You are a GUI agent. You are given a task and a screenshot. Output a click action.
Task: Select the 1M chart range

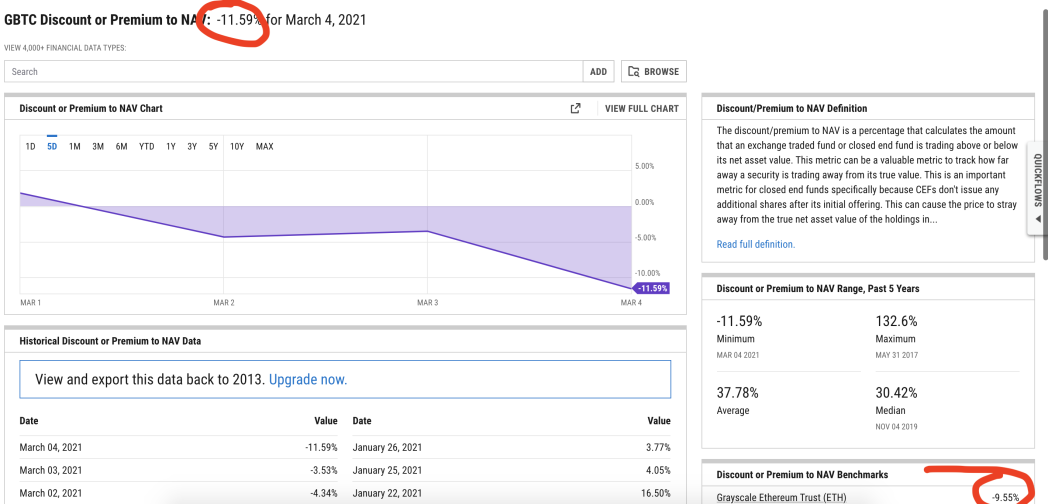(x=75, y=146)
